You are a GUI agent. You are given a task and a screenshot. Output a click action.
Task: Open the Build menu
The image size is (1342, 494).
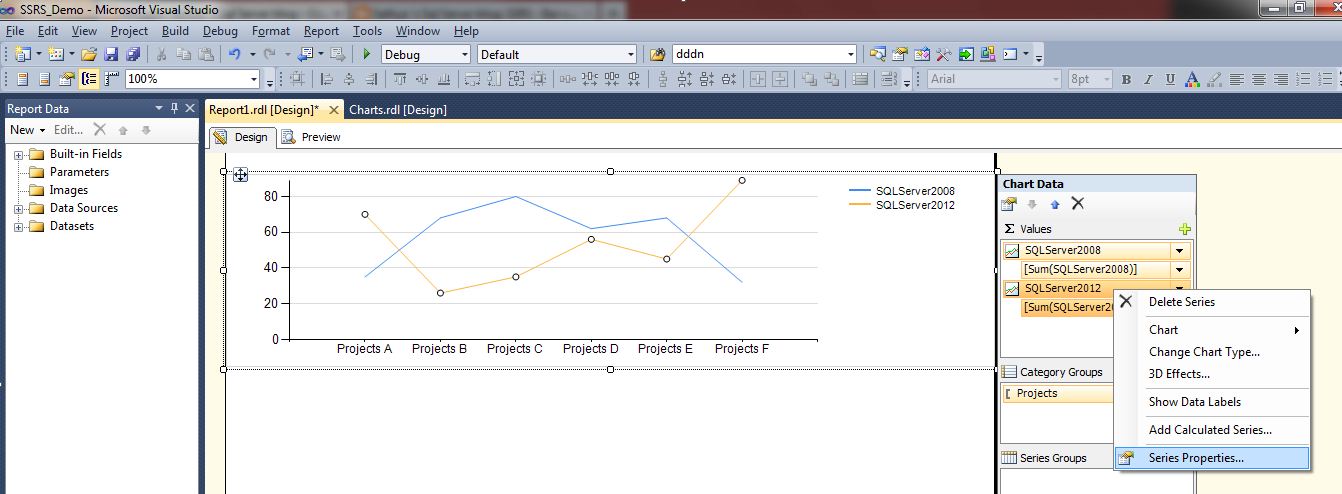coord(175,31)
